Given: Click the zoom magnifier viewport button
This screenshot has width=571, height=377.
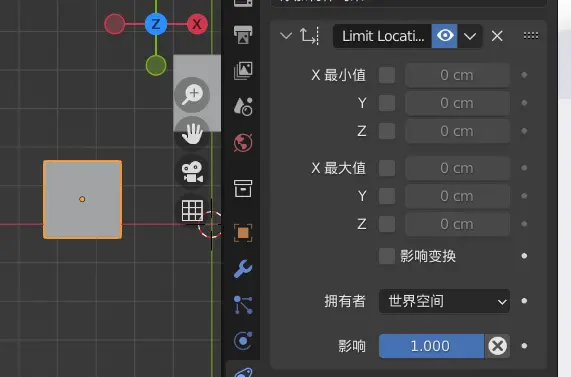Looking at the screenshot, I should [192, 95].
